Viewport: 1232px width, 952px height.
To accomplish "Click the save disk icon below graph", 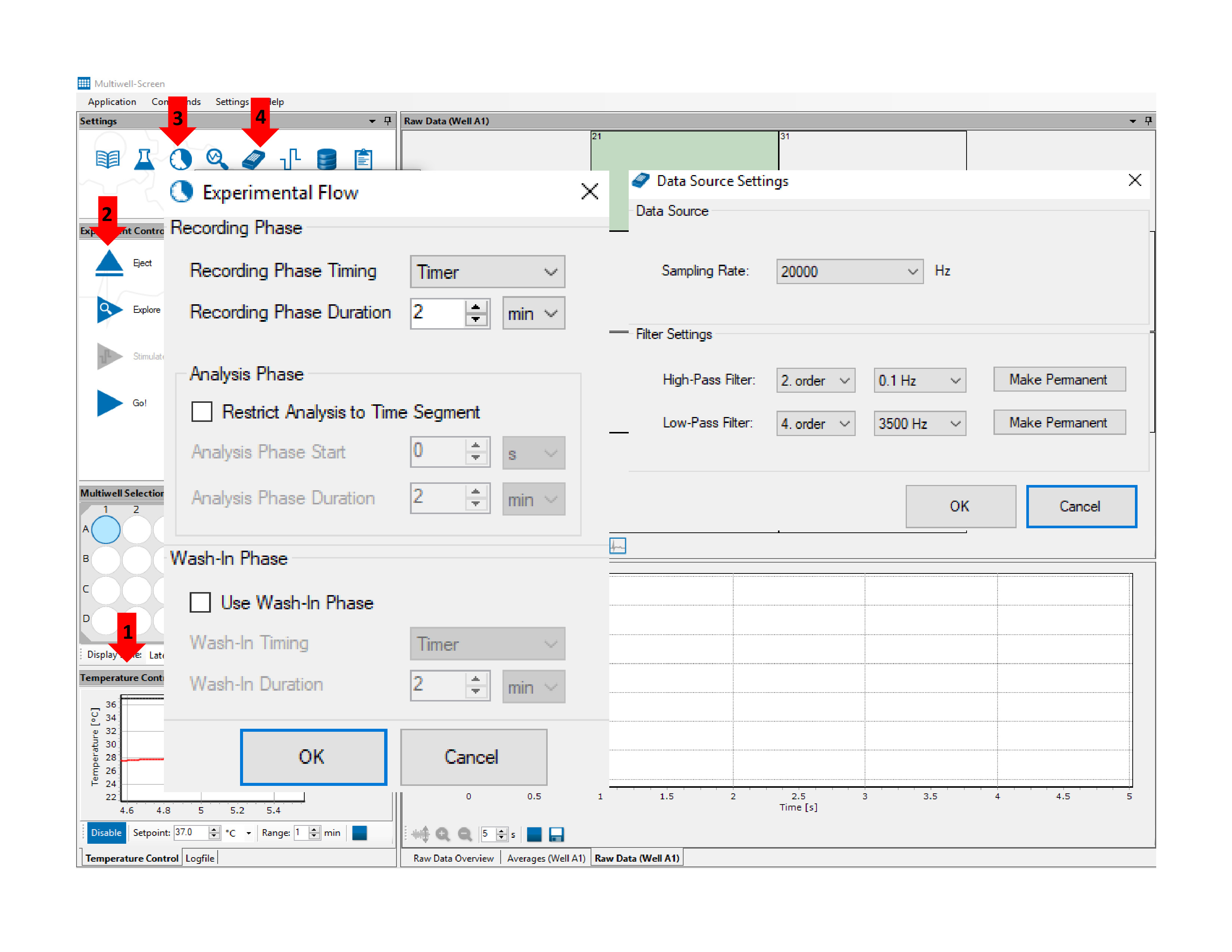I will 556,834.
